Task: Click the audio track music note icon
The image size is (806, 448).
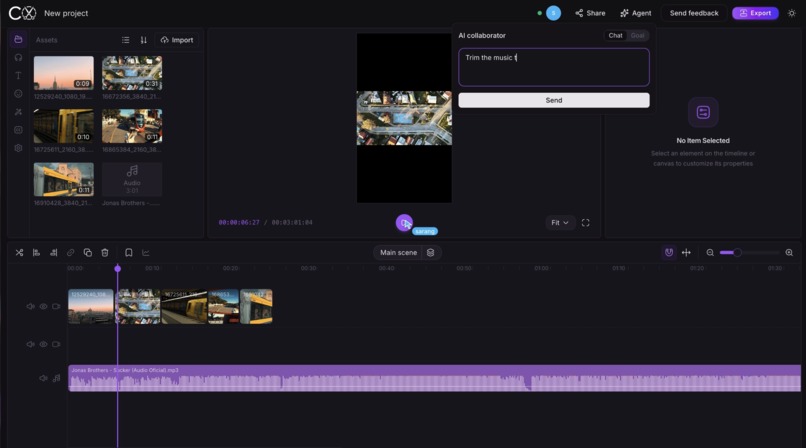Action: tap(57, 378)
